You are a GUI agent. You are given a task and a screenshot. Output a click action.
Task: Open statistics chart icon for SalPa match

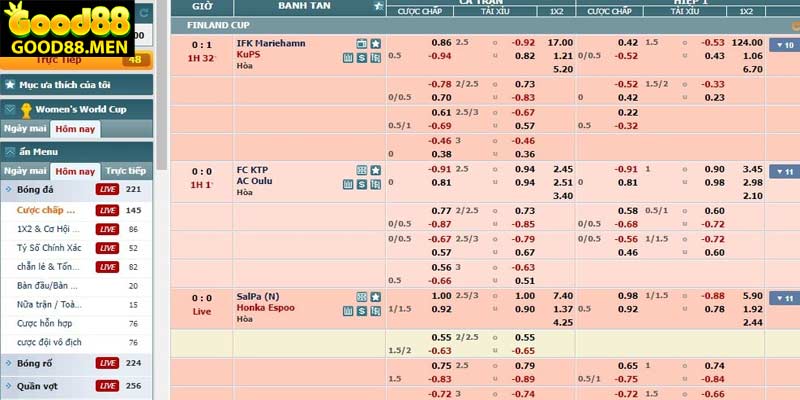pyautogui.click(x=348, y=311)
